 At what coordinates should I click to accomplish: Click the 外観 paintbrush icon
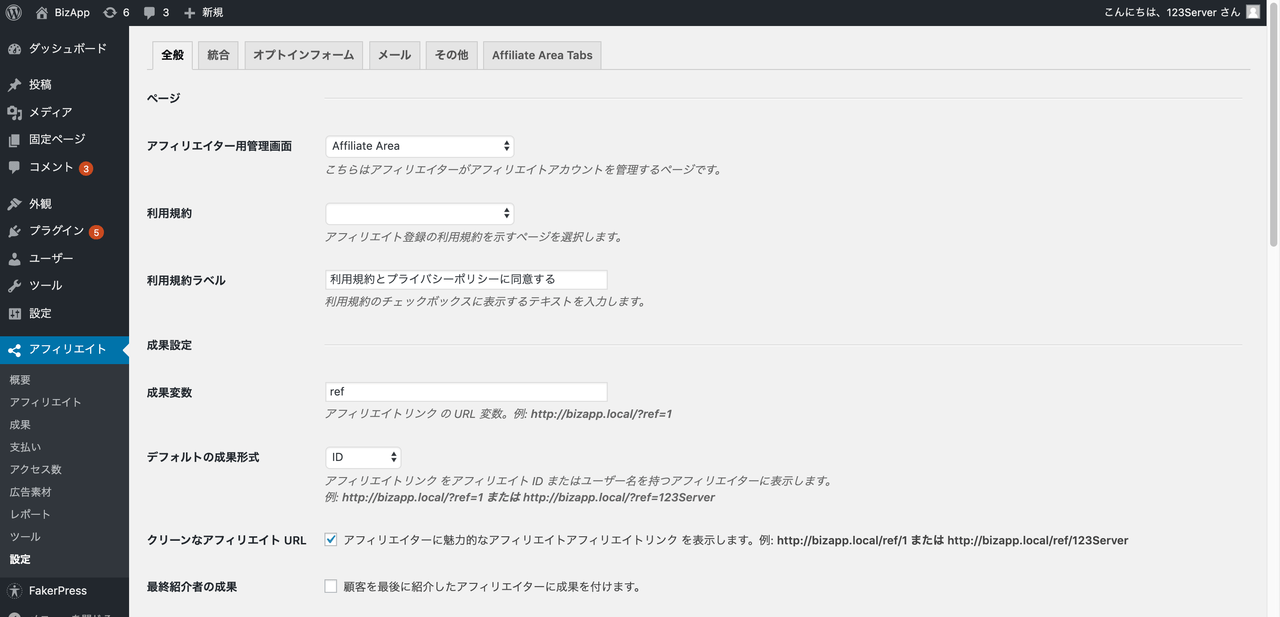tap(14, 203)
